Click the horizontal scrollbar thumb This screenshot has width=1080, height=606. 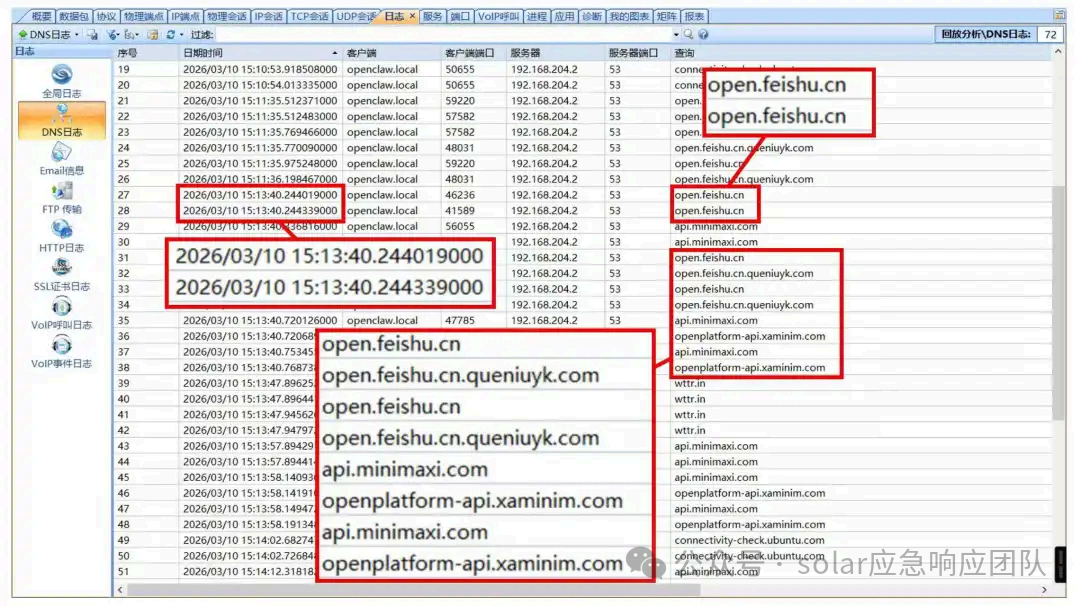point(414,590)
